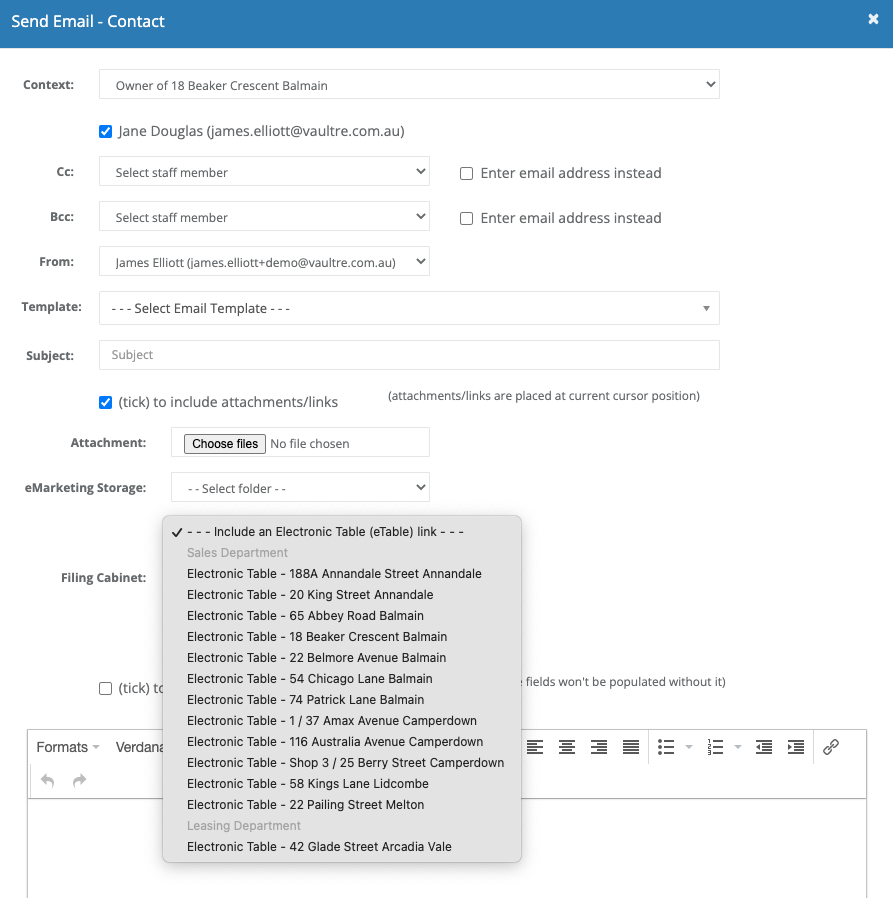Align text left in editor toolbar
The image size is (893, 898).
click(534, 747)
